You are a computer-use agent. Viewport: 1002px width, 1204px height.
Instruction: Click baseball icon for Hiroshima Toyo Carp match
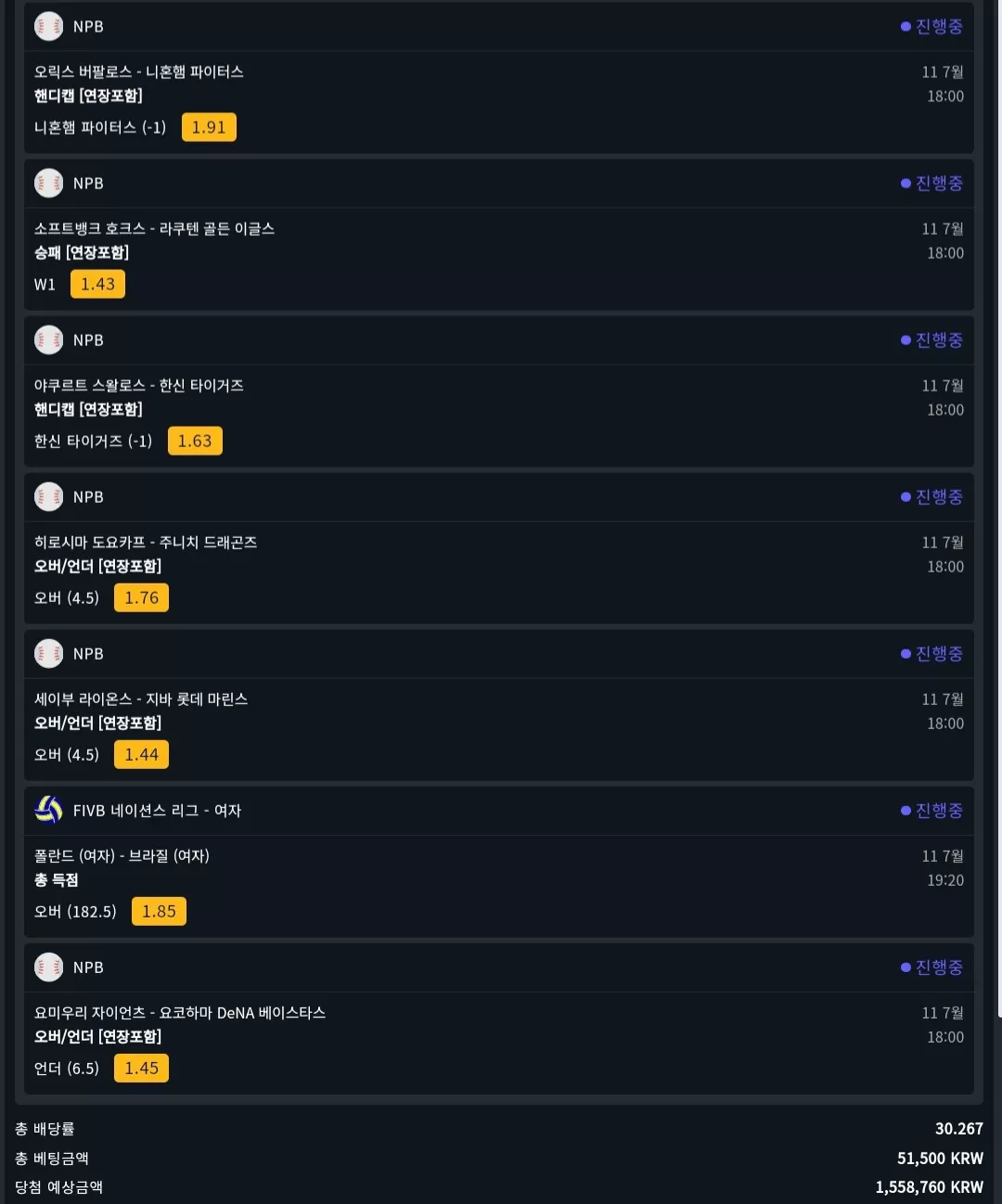pos(48,496)
